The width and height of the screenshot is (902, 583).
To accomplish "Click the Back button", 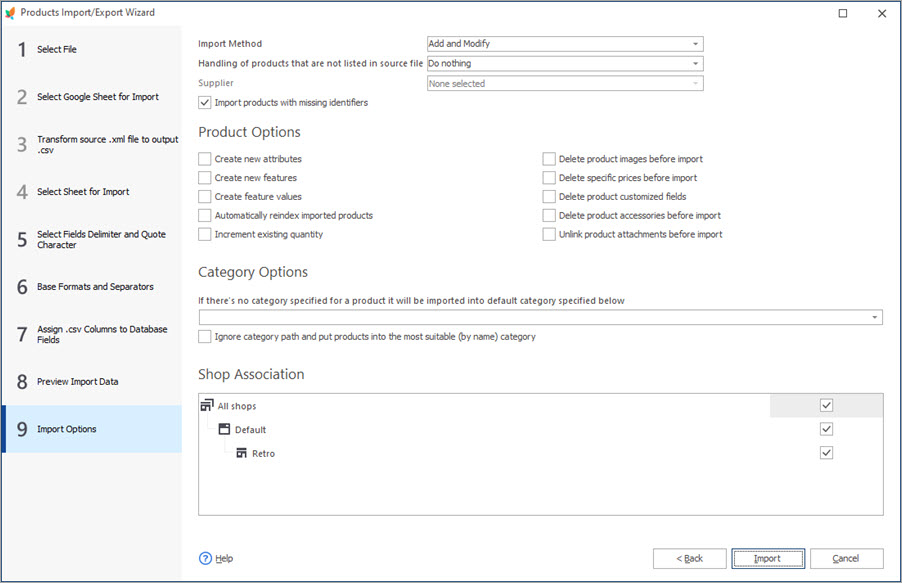I will (x=689, y=558).
